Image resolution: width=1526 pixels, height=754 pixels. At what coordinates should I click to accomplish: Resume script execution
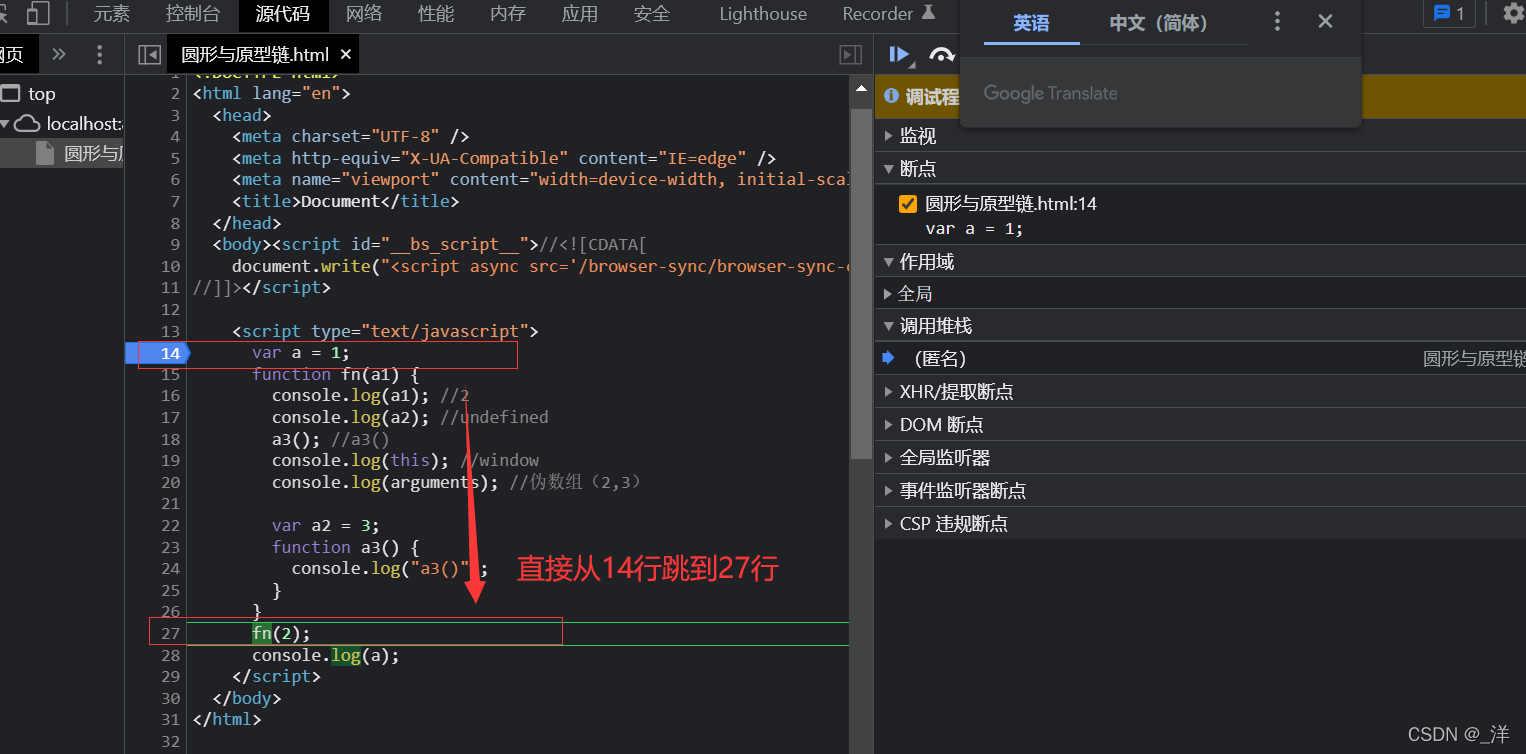pyautogui.click(x=900, y=55)
